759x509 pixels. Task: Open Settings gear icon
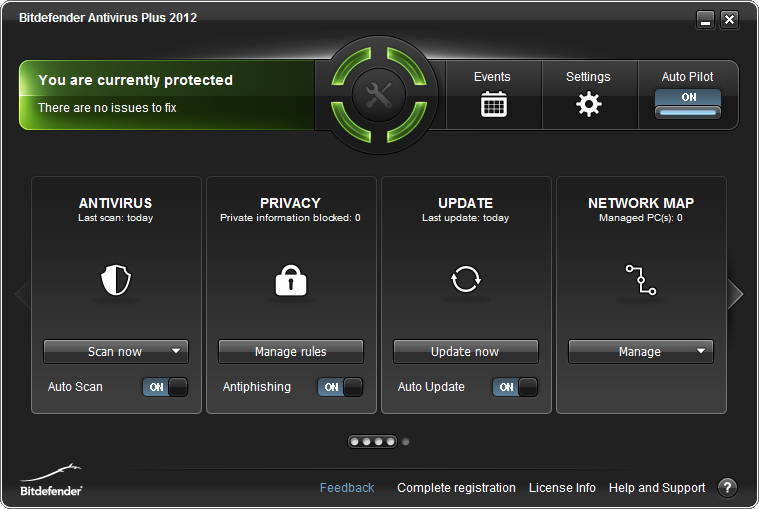click(x=589, y=104)
